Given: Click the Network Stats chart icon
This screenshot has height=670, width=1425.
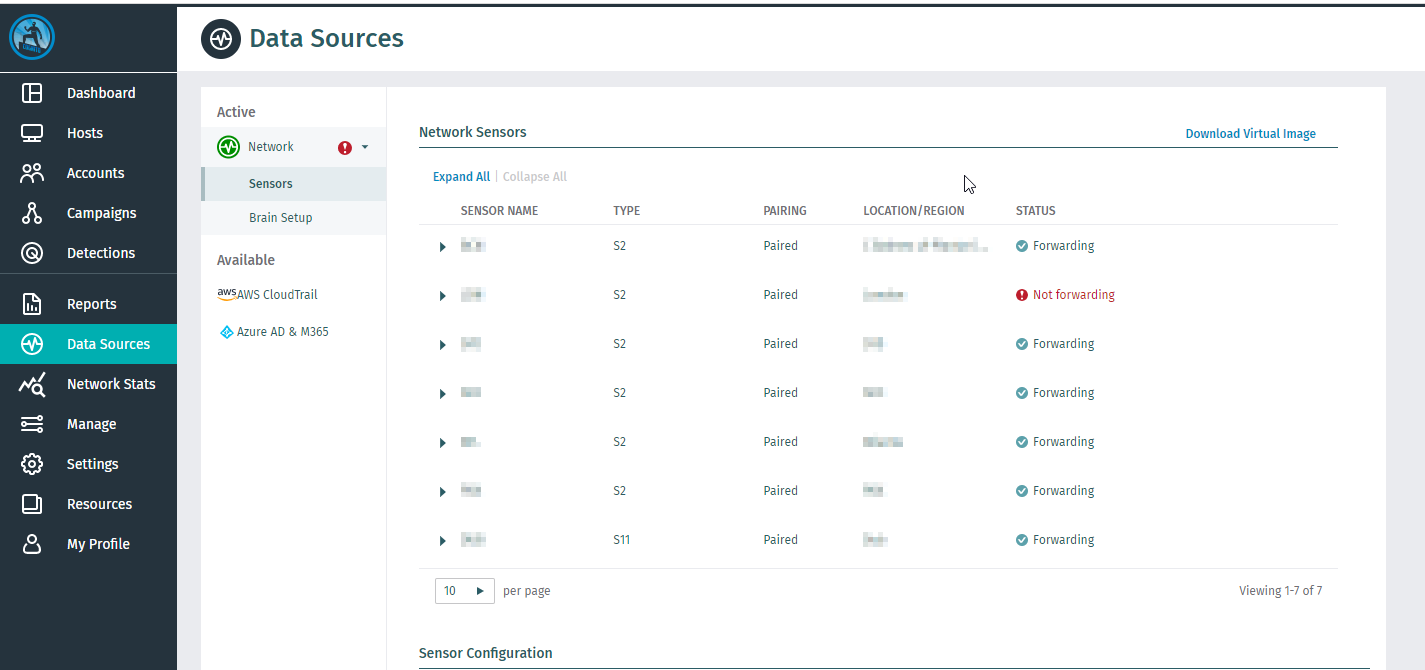Looking at the screenshot, I should click(x=32, y=384).
